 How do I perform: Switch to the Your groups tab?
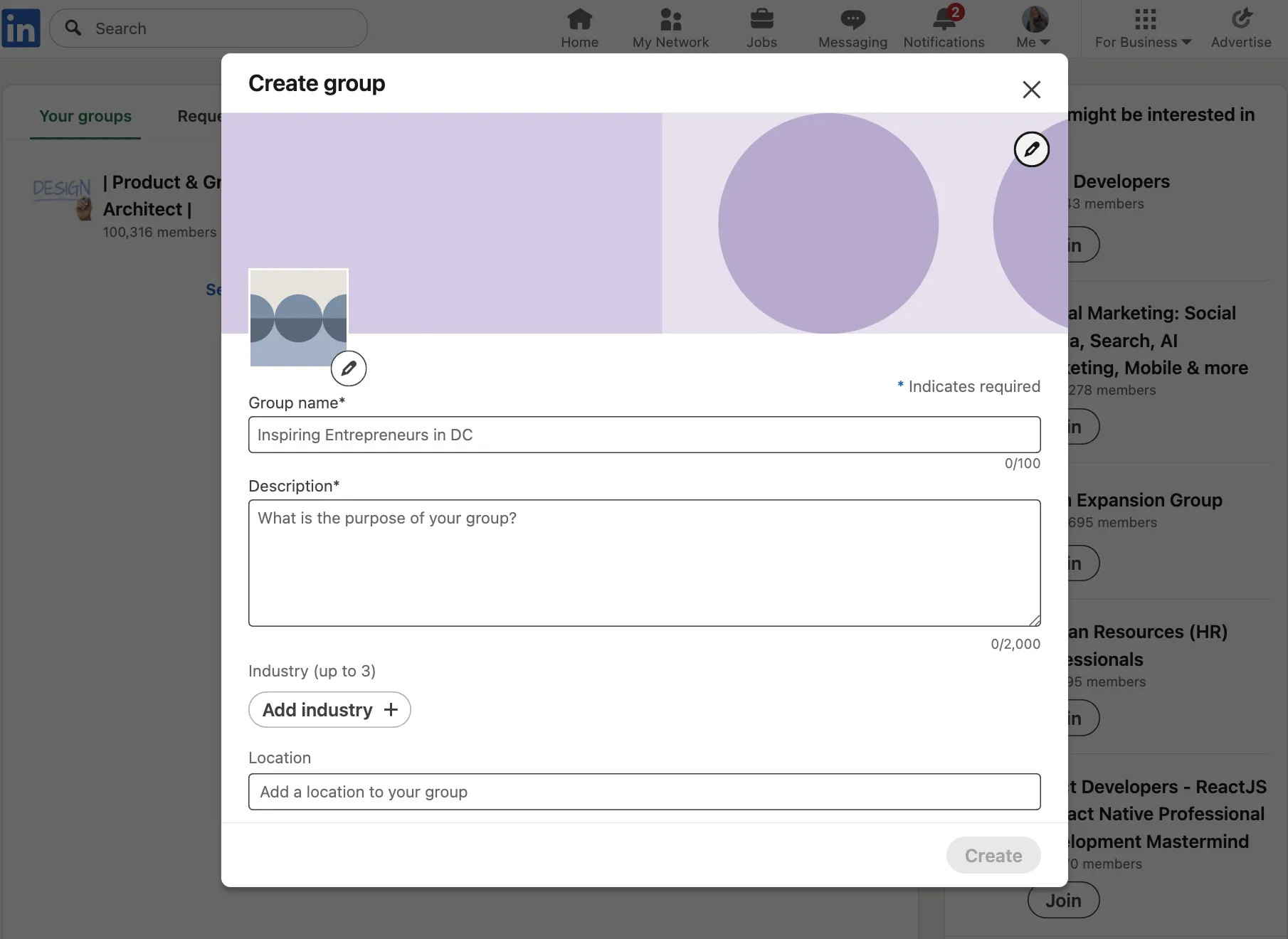click(85, 116)
